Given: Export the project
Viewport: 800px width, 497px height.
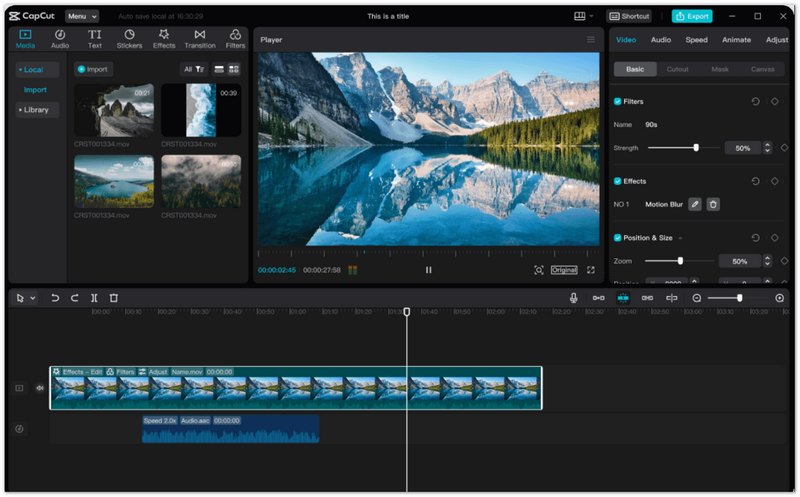Looking at the screenshot, I should click(x=692, y=16).
